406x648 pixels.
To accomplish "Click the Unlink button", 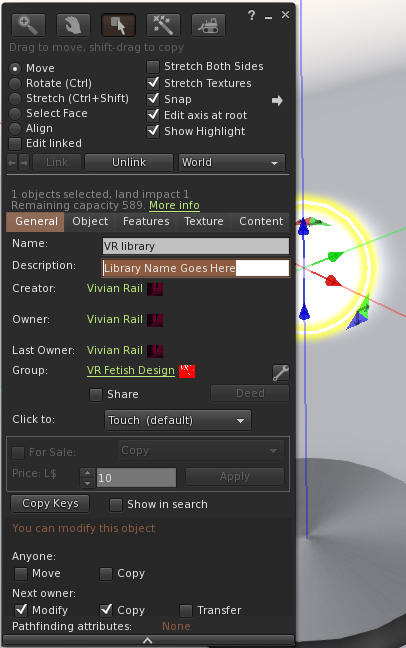I will click(x=129, y=162).
